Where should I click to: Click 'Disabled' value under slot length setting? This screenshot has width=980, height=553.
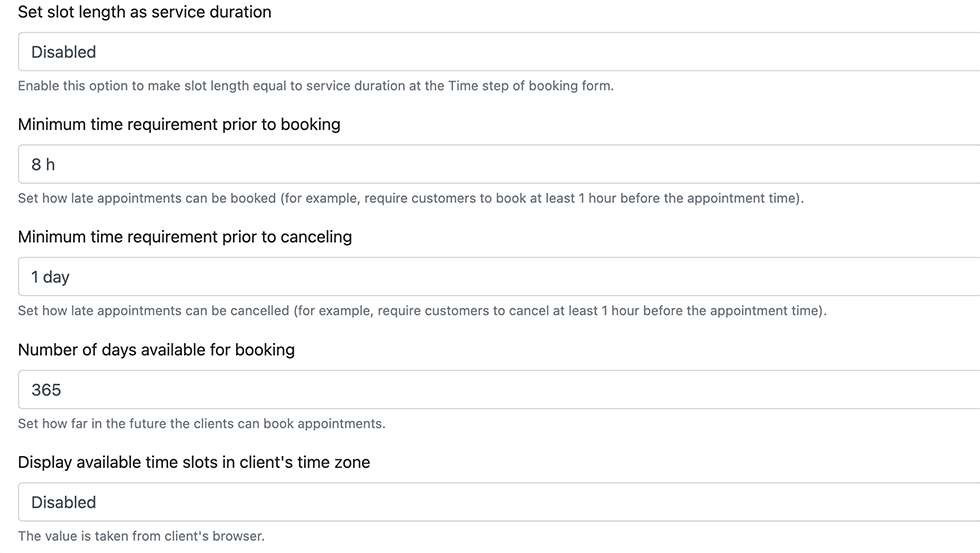pyautogui.click(x=63, y=52)
